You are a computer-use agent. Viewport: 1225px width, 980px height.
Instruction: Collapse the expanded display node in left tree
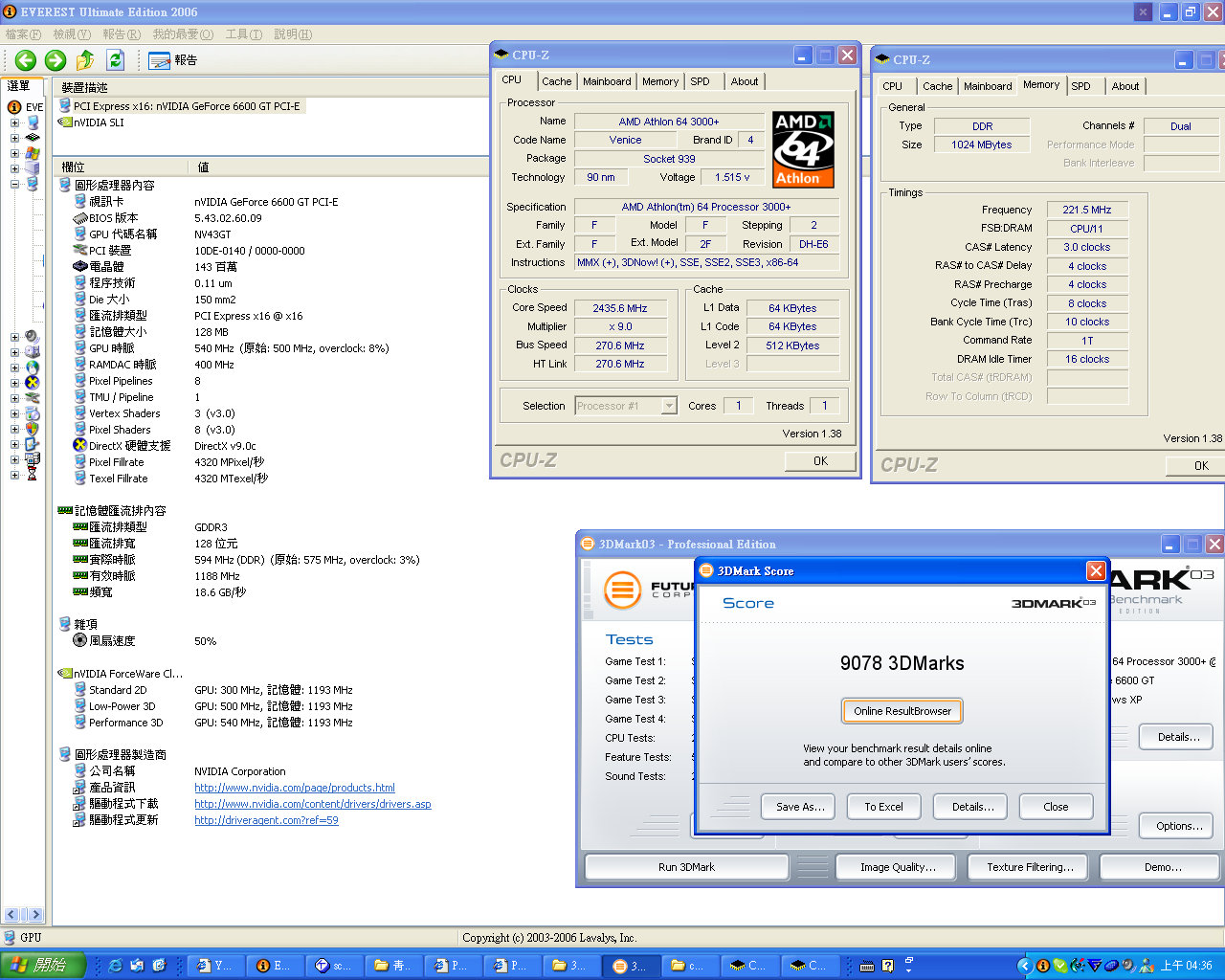[x=14, y=184]
